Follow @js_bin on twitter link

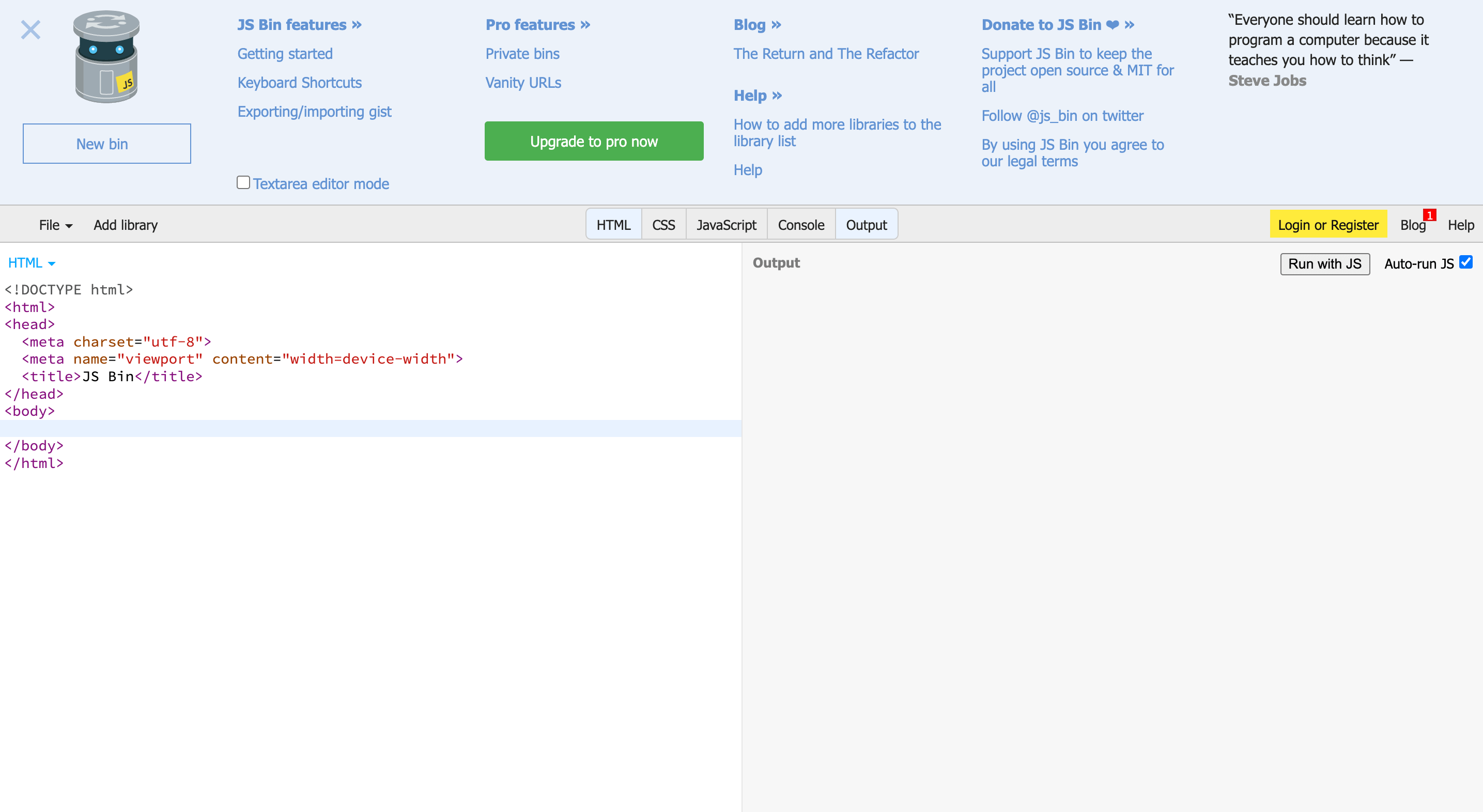(1062, 116)
